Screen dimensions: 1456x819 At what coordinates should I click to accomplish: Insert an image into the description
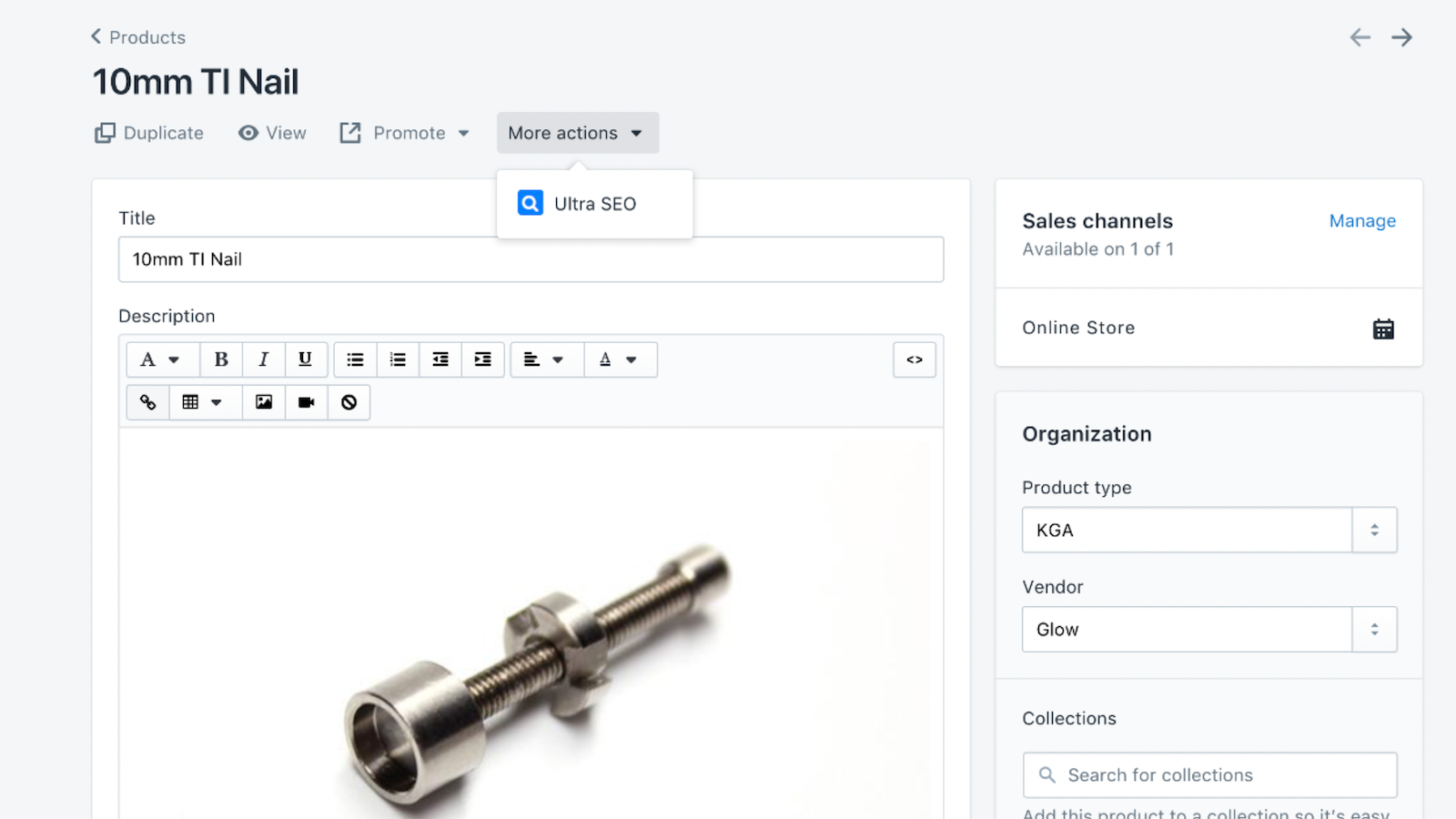(x=263, y=402)
